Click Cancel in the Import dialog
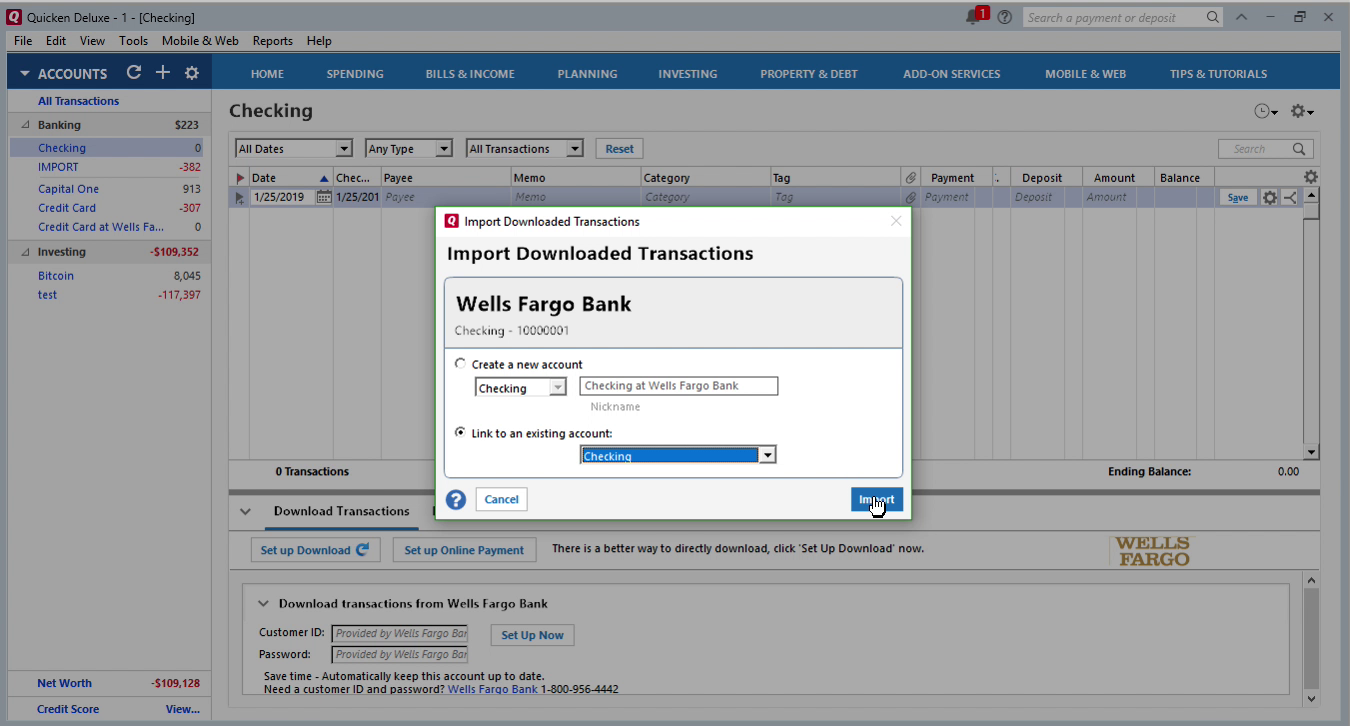Image resolution: width=1350 pixels, height=726 pixels. click(x=502, y=499)
